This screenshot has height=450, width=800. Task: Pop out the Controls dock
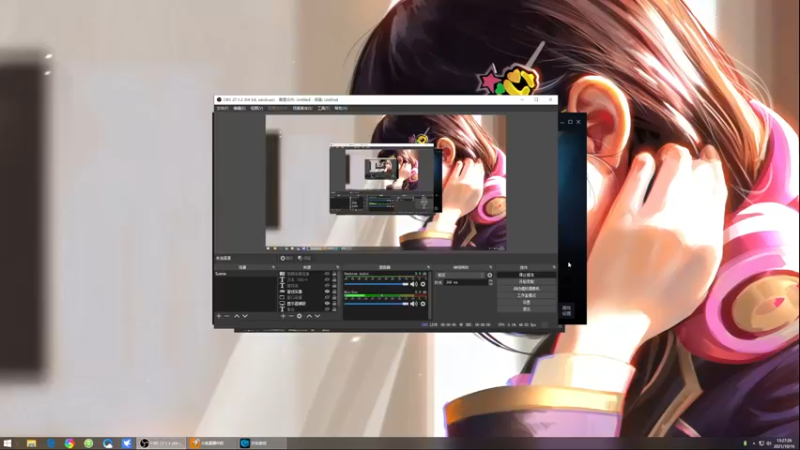click(x=554, y=267)
